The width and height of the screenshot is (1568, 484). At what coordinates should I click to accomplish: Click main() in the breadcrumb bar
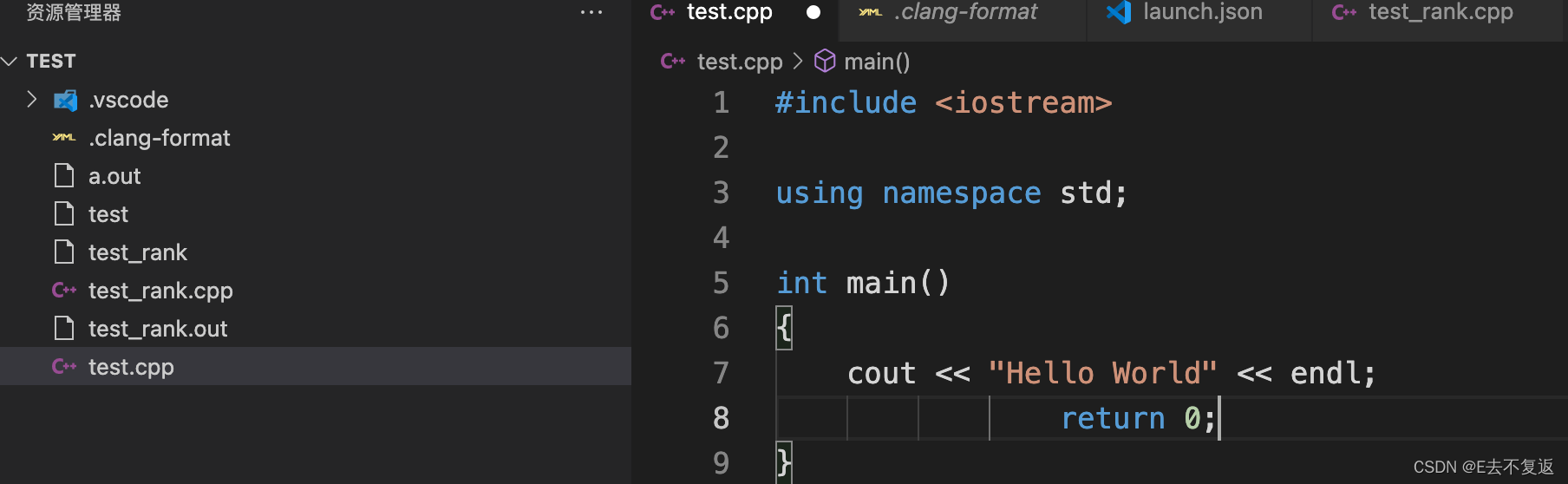tap(877, 62)
